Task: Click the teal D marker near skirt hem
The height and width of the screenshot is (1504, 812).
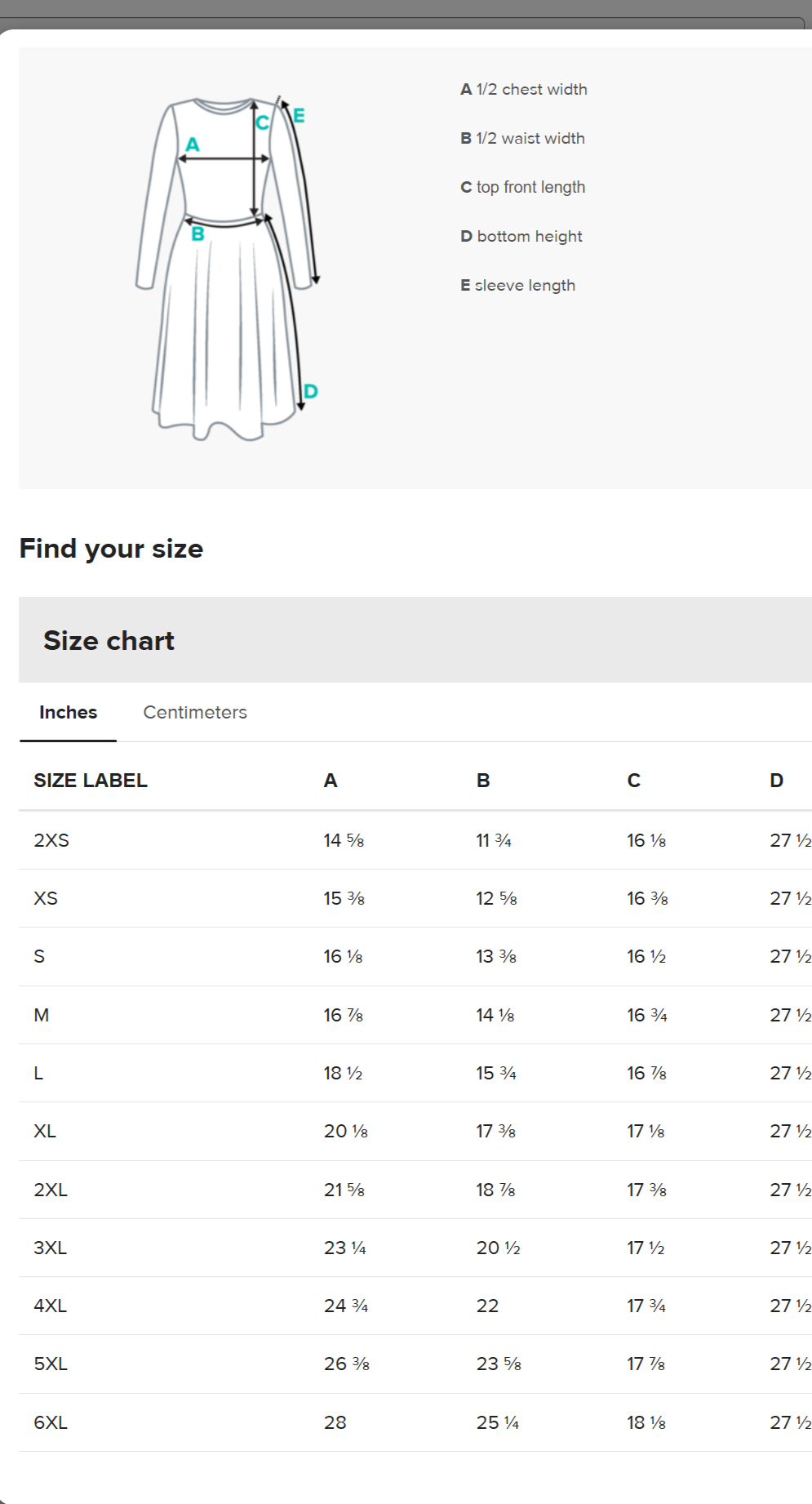Action: point(310,392)
